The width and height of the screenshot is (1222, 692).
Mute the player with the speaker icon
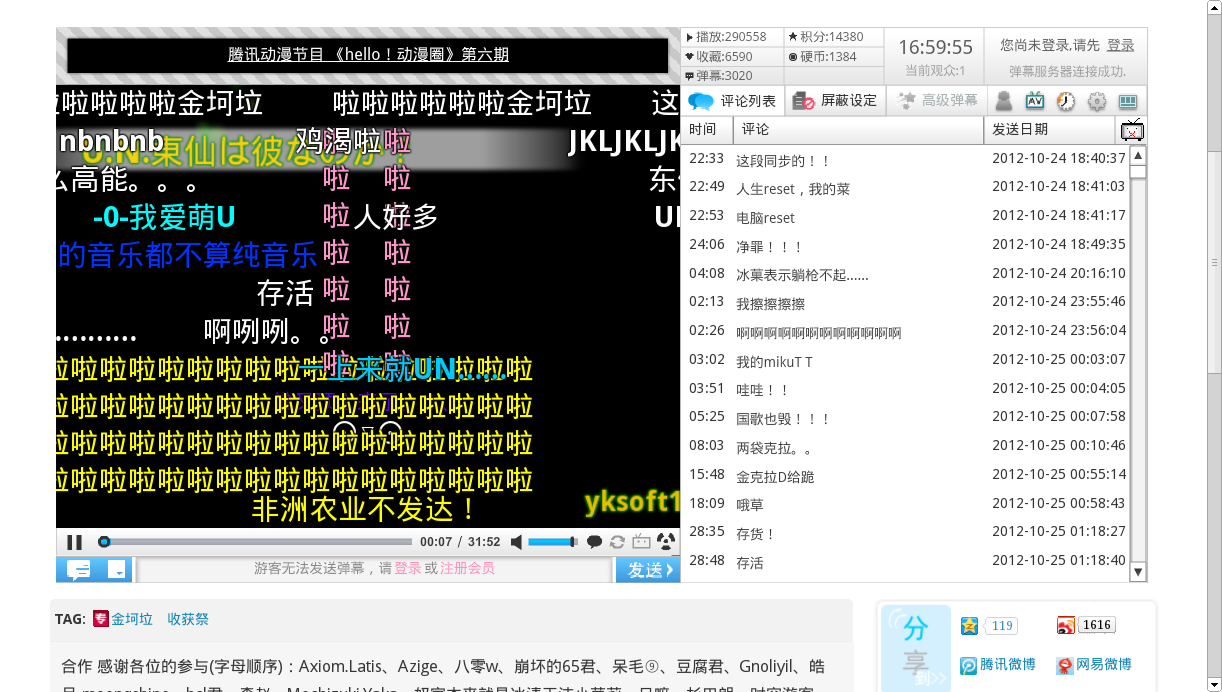(516, 542)
